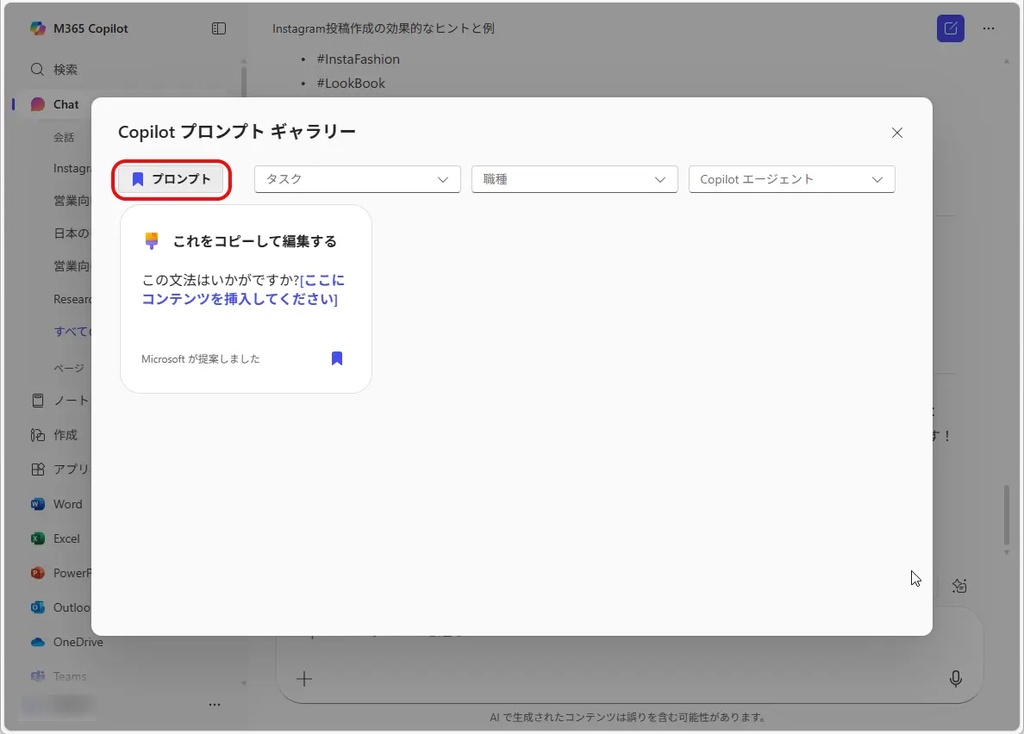This screenshot has width=1024, height=734.
Task: Click the 検索 search field
Action: pyautogui.click(x=66, y=69)
